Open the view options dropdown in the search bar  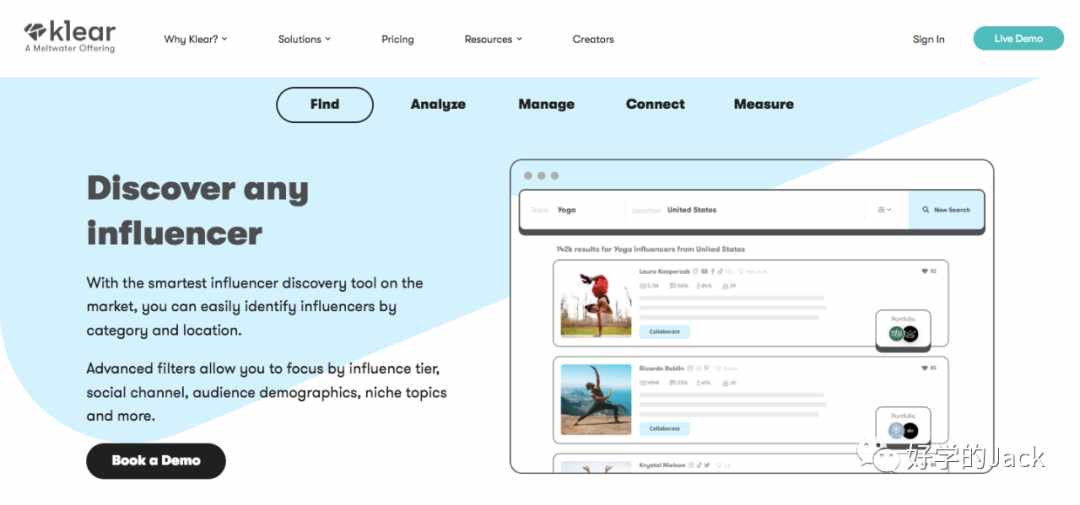[884, 209]
